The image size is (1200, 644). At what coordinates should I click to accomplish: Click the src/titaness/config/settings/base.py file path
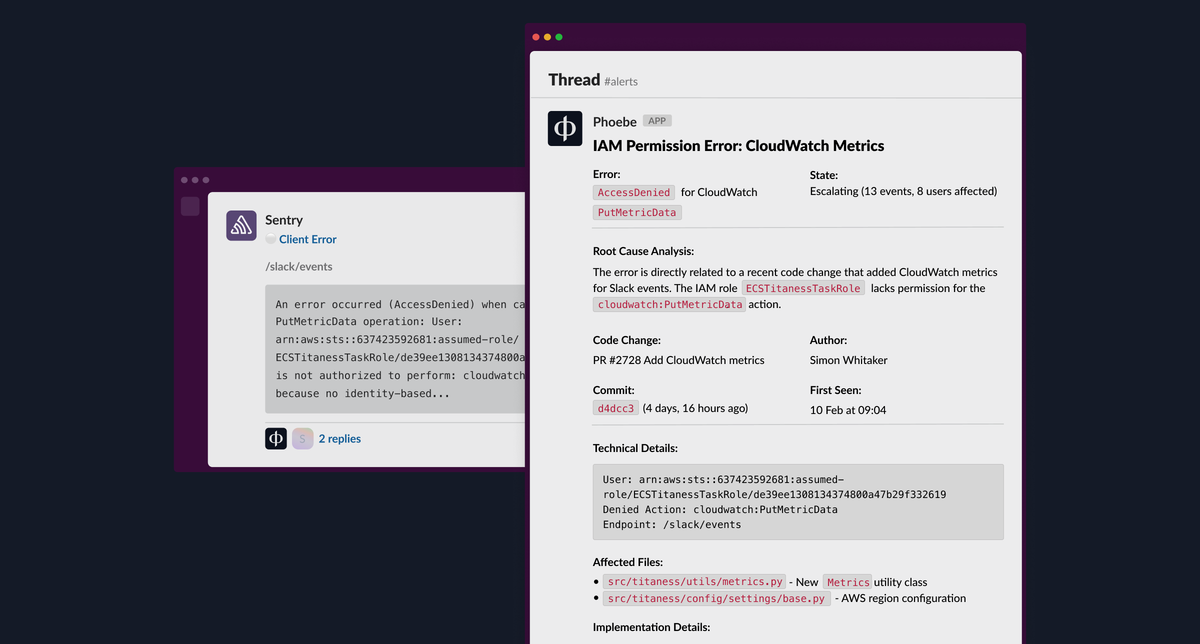tap(715, 599)
